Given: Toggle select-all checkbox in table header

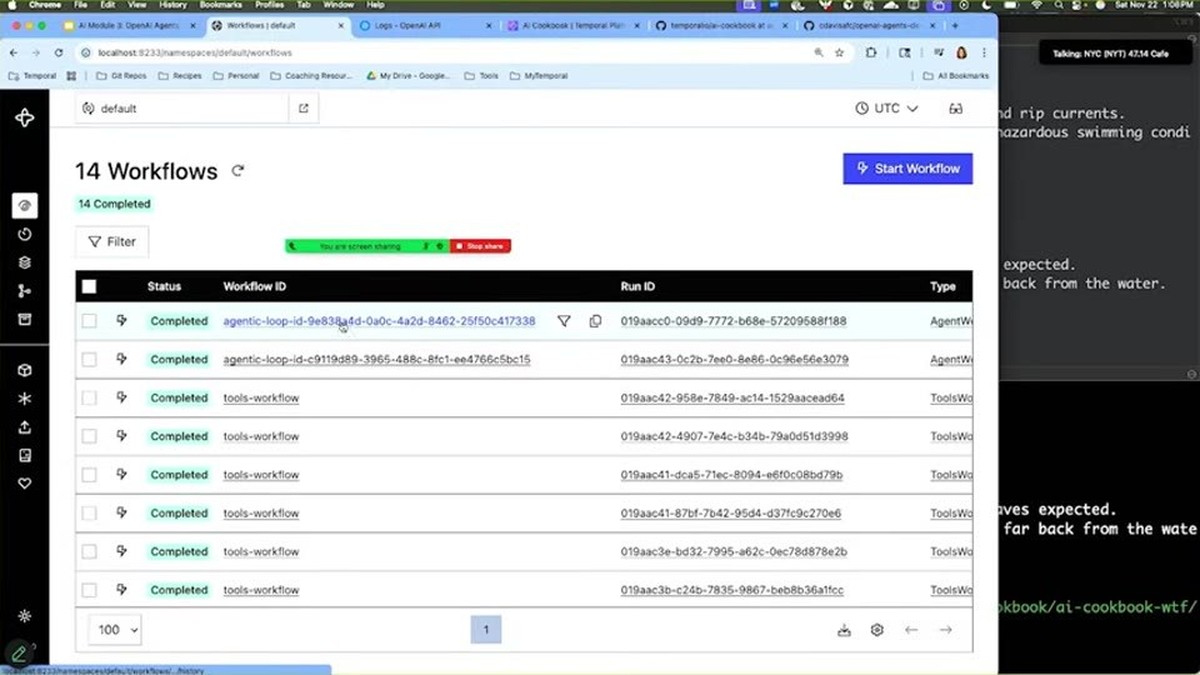Looking at the screenshot, I should point(89,286).
